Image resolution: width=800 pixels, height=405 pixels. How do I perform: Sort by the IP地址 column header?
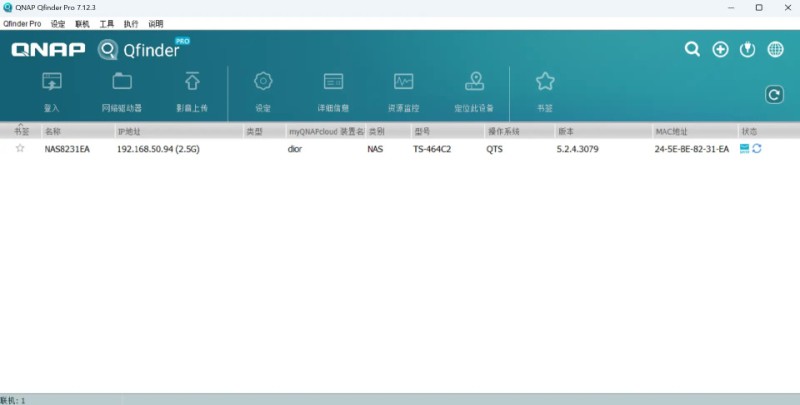tap(130, 131)
